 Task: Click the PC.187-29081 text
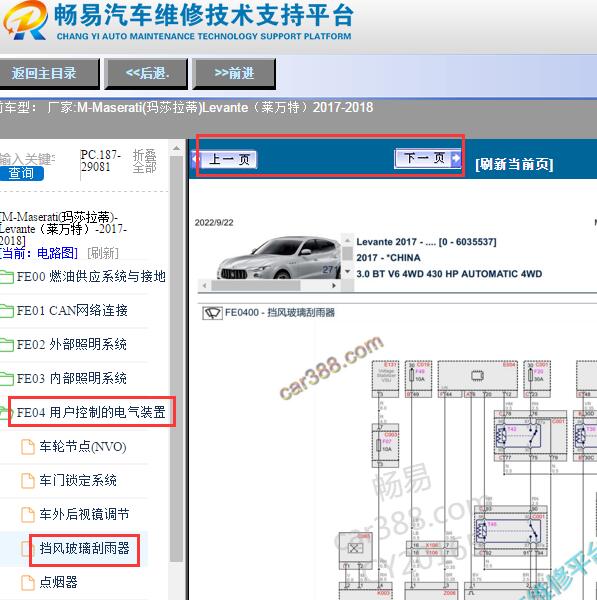tap(100, 161)
